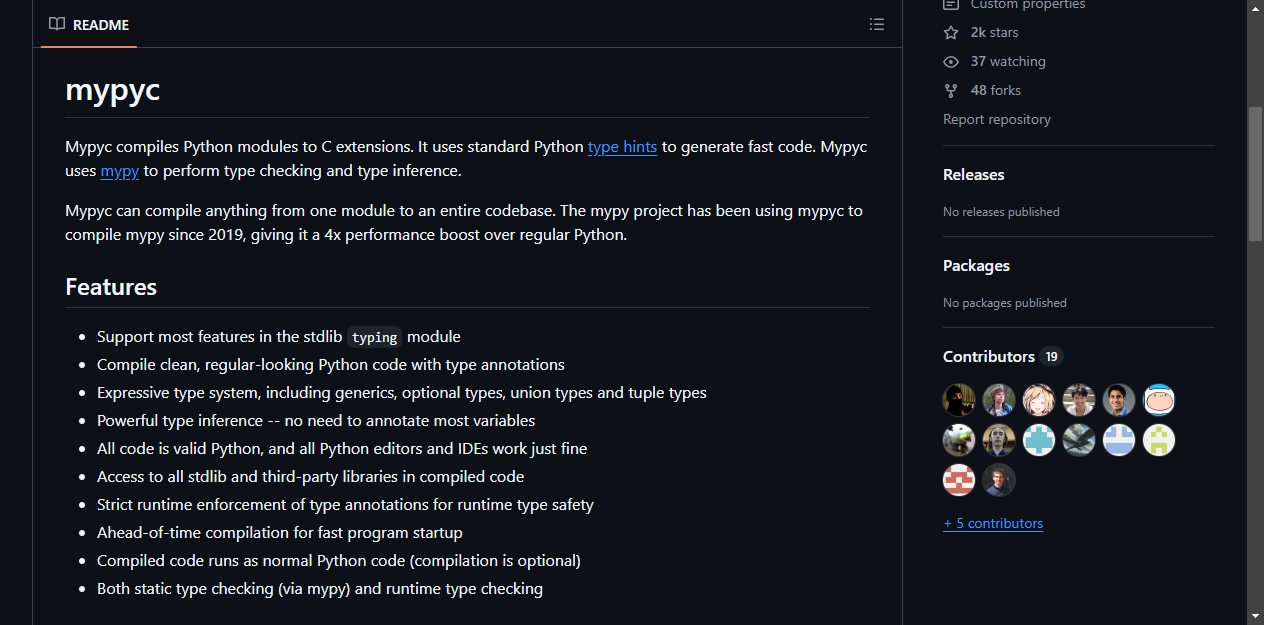Follow the mypy hyperlink
This screenshot has height=625, width=1264.
120,170
